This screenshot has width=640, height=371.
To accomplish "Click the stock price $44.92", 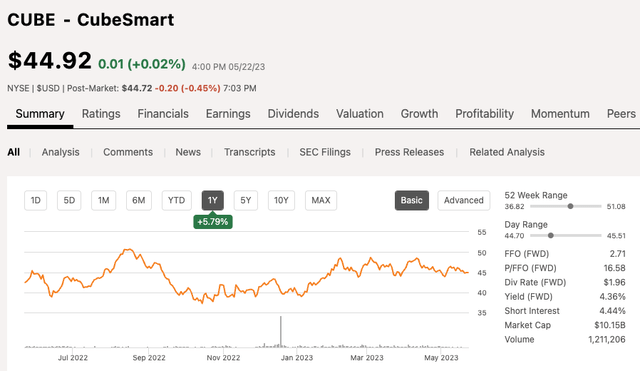I will click(x=49, y=61).
